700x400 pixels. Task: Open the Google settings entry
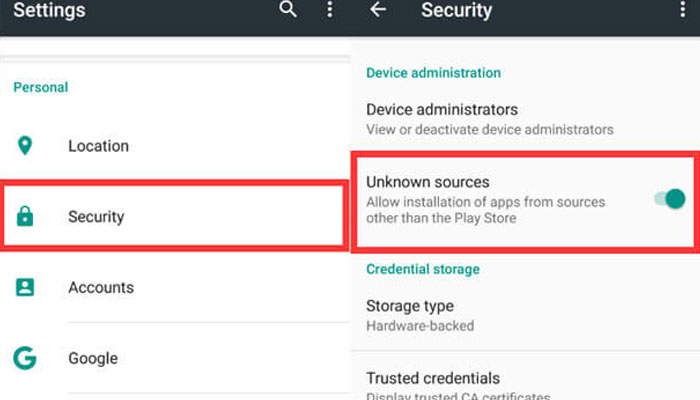pyautogui.click(x=175, y=358)
